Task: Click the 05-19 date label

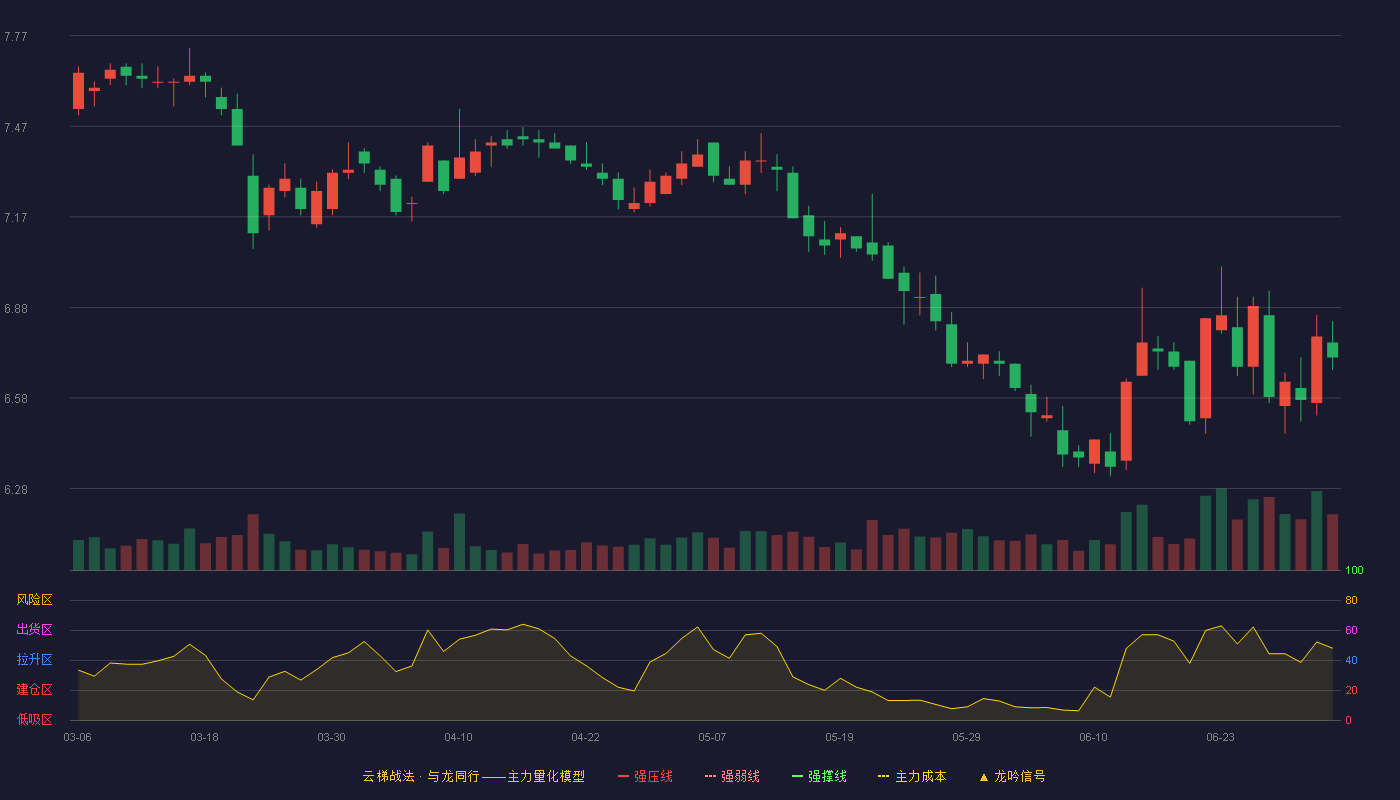Action: (839, 737)
